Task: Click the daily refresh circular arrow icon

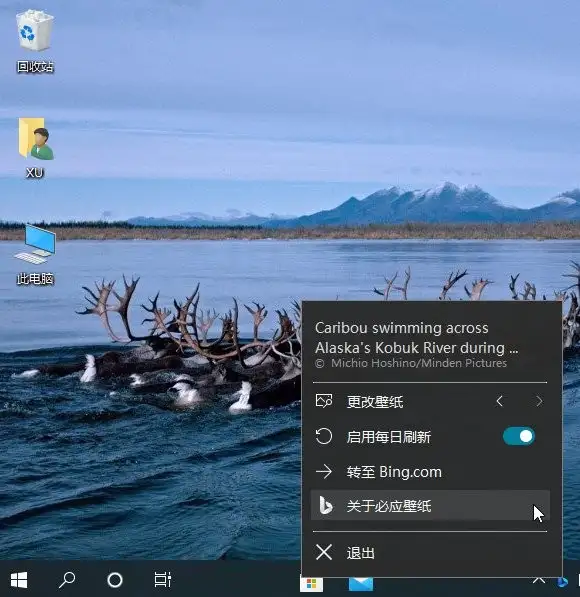Action: (324, 436)
